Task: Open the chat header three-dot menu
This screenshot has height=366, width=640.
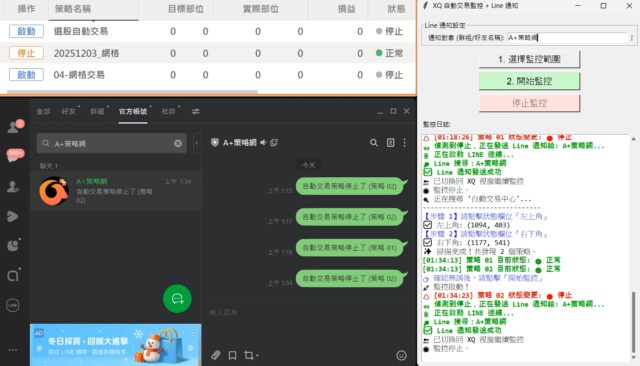Action: (x=404, y=142)
